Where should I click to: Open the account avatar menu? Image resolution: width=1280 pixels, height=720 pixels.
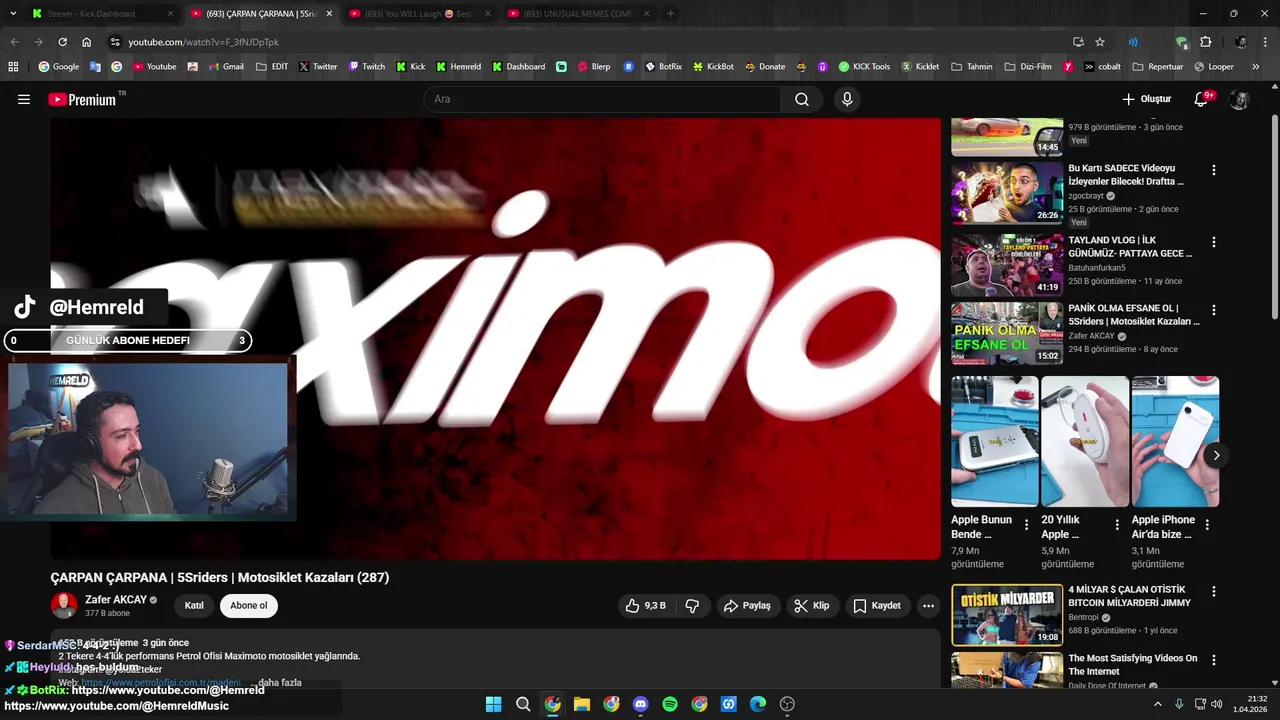click(x=1239, y=99)
